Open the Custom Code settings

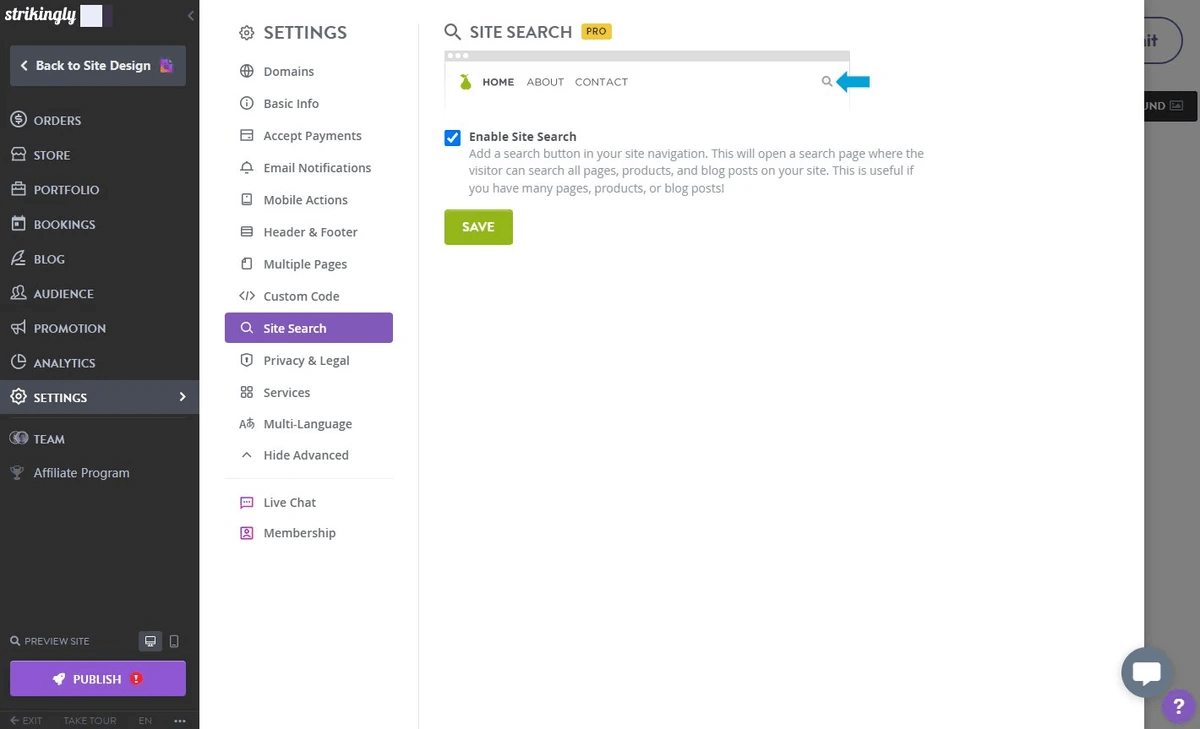pyautogui.click(x=301, y=296)
